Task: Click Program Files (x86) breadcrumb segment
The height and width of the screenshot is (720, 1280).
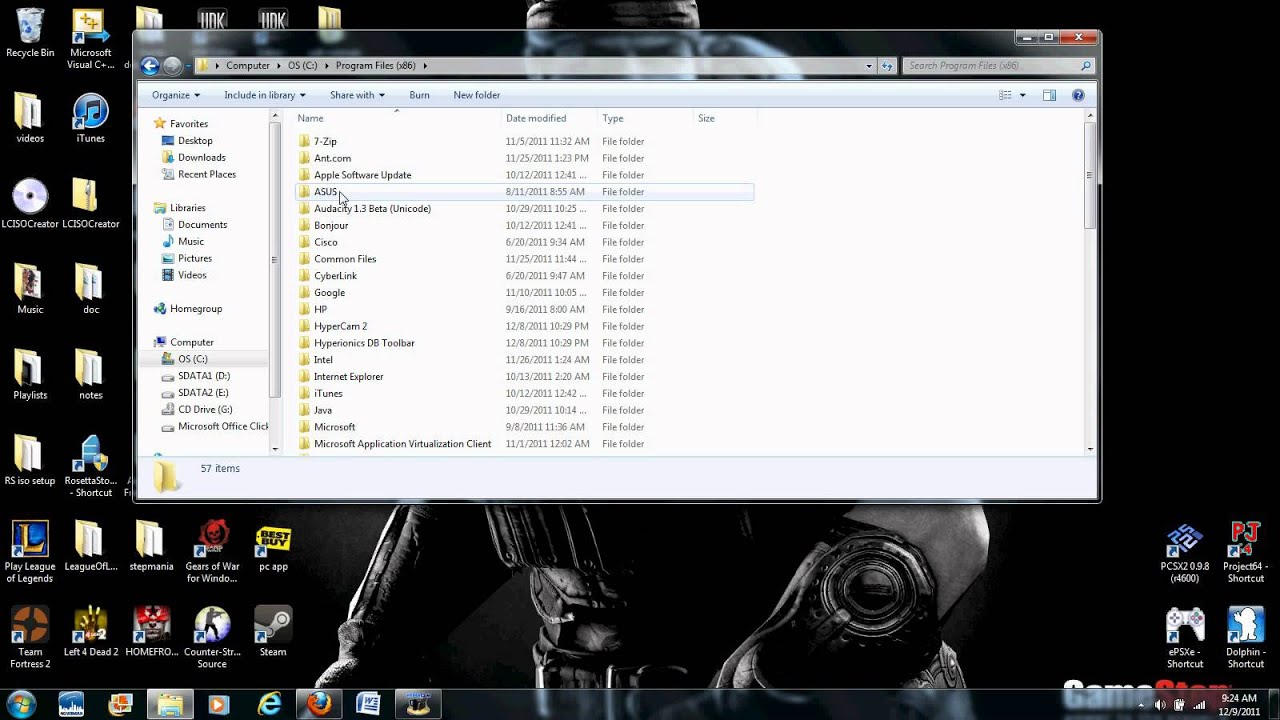Action: coord(375,66)
